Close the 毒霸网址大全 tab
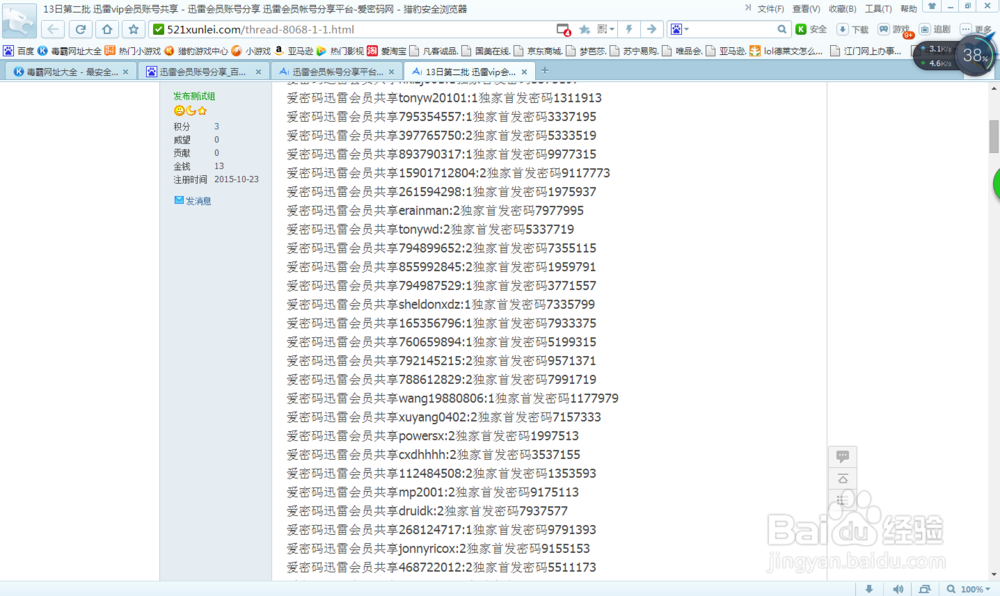 (126, 72)
